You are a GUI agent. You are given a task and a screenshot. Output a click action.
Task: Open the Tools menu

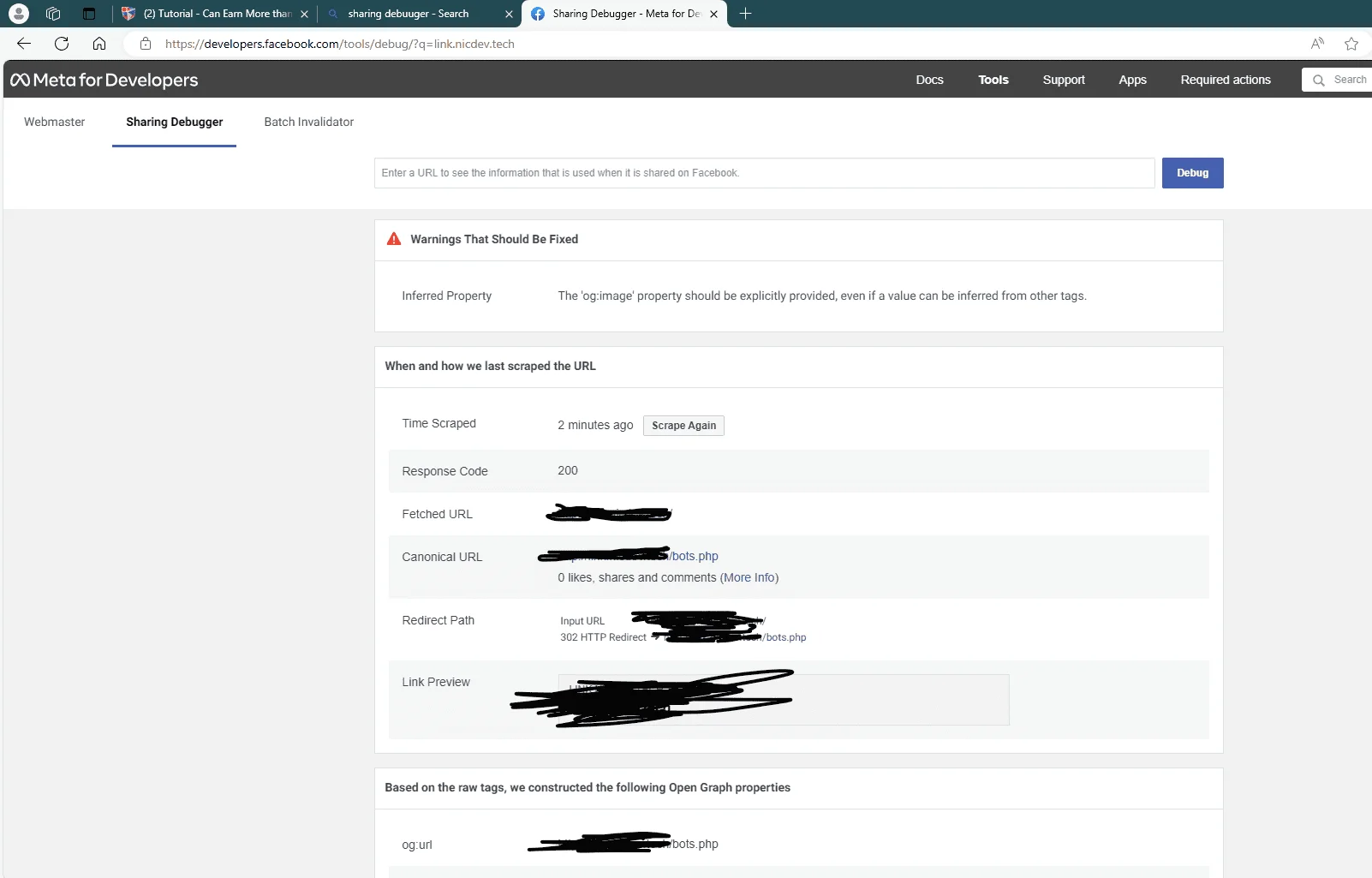point(993,80)
